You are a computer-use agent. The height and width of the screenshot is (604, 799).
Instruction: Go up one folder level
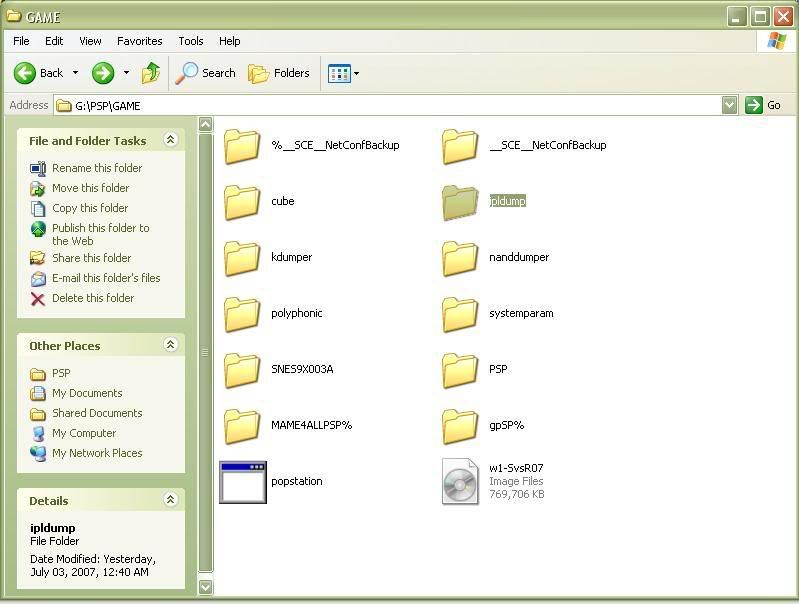click(x=150, y=73)
